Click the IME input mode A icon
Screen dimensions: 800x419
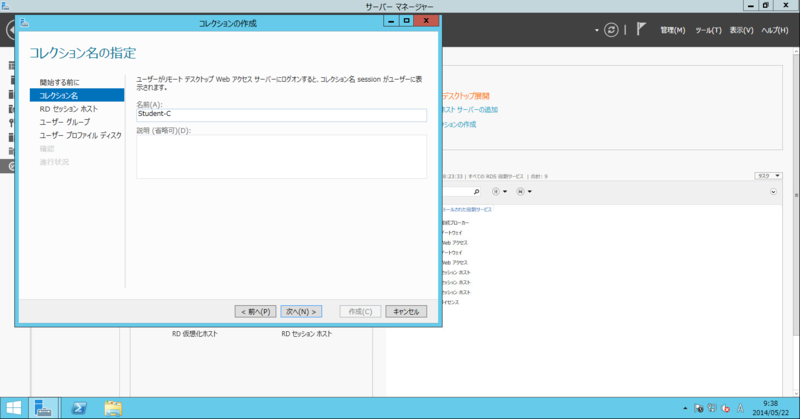point(740,408)
